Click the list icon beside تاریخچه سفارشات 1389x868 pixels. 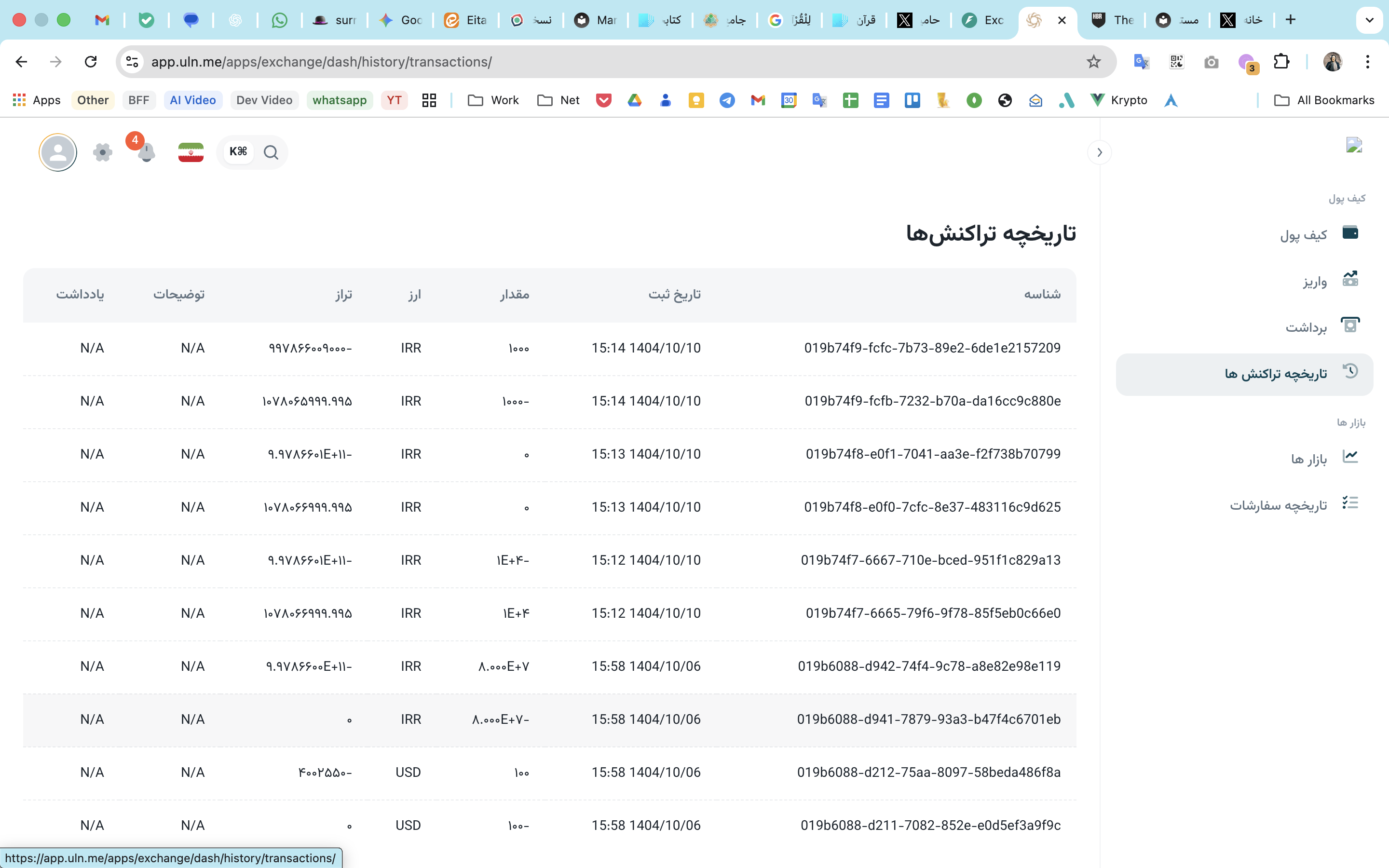(1350, 503)
